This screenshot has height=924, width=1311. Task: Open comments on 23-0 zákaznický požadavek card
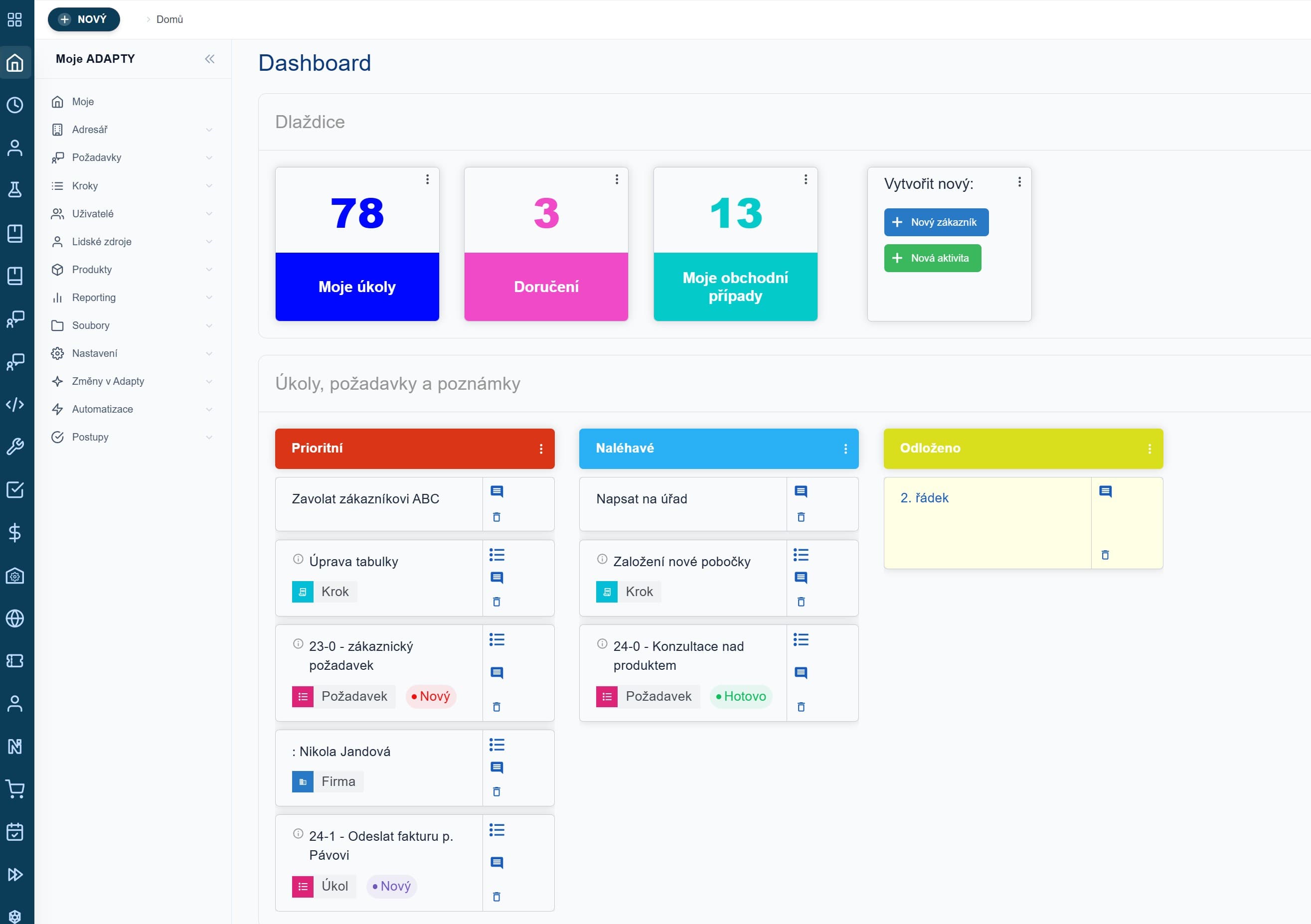point(497,673)
